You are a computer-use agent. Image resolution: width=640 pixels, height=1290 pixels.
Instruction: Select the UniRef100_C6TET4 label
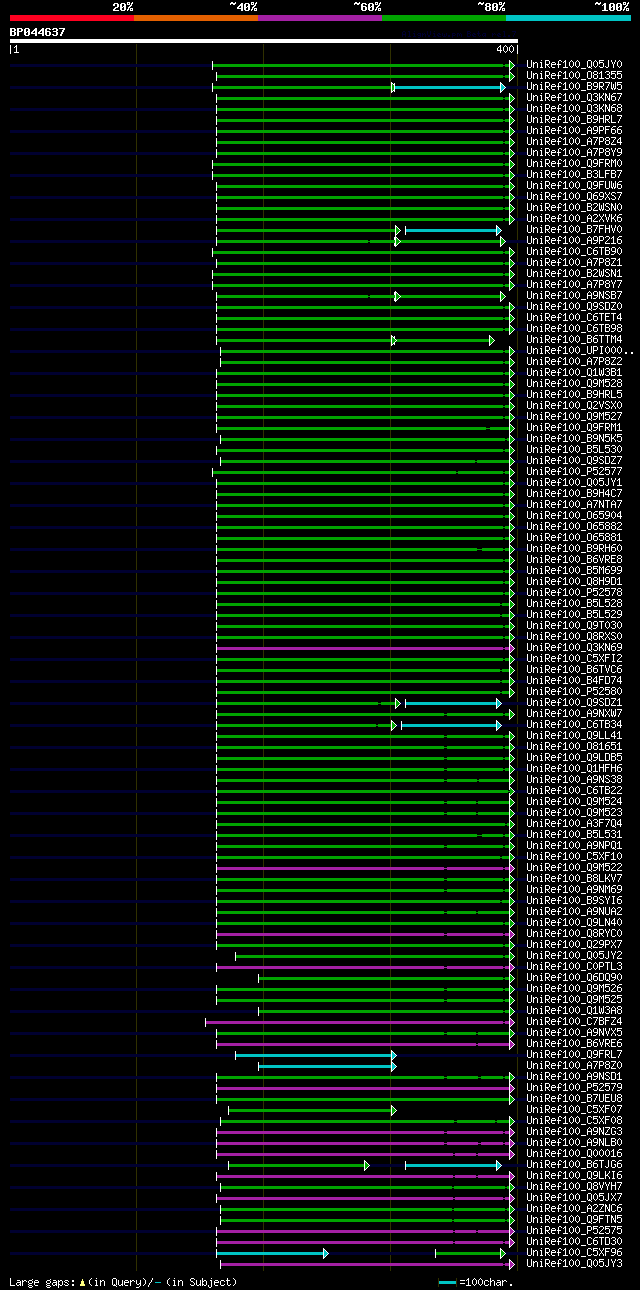click(574, 317)
